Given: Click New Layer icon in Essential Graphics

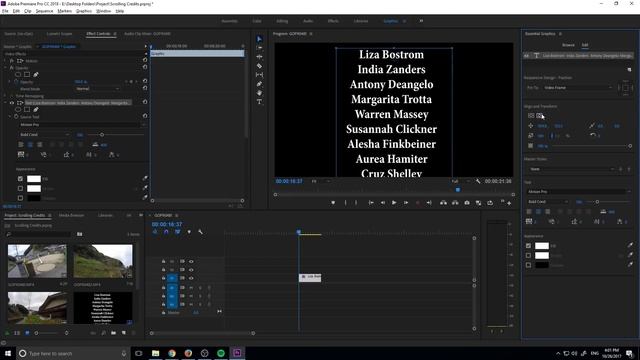Looking at the screenshot, I should point(629,70).
